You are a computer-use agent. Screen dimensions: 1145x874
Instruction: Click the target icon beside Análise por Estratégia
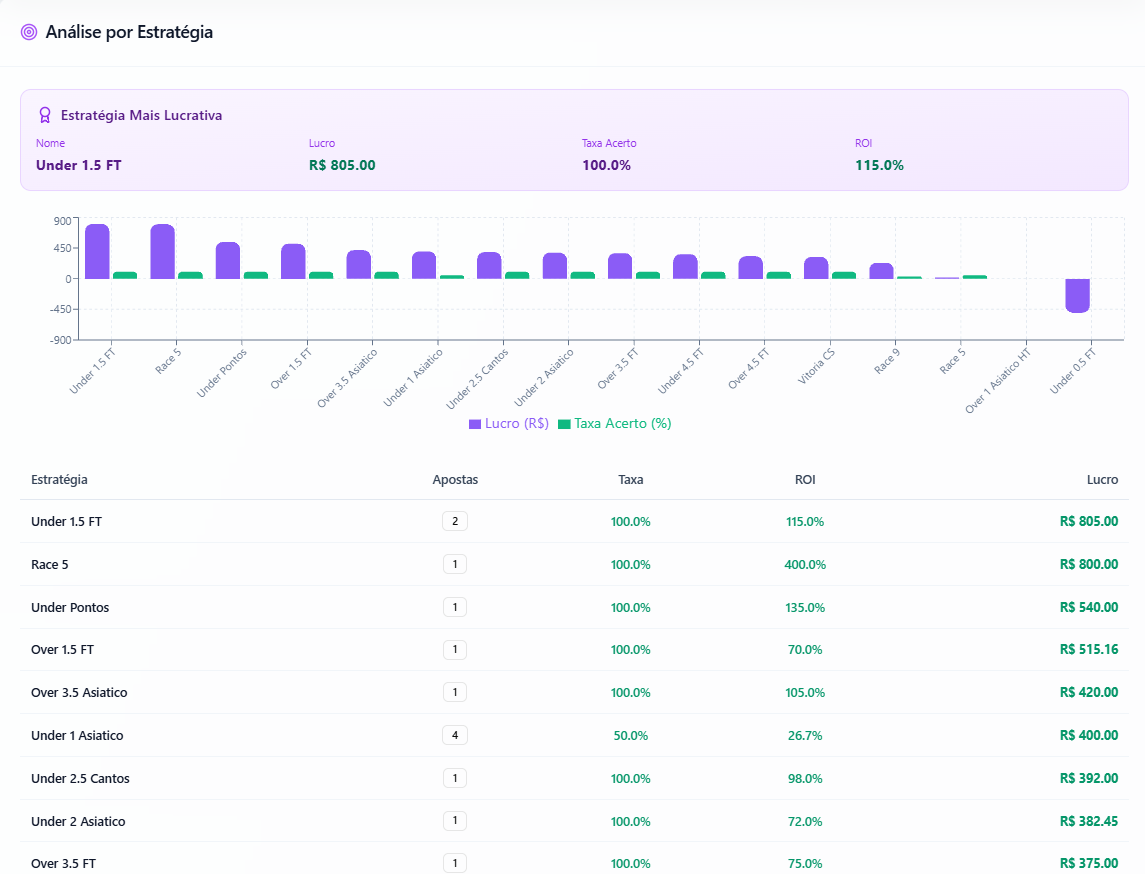(x=29, y=32)
